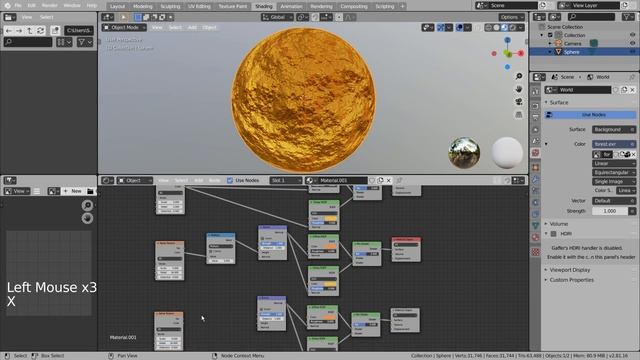Viewport: 640px width, 360px height.
Task: Open image from folder icon in image editor
Action: pyautogui.click(x=90, y=191)
